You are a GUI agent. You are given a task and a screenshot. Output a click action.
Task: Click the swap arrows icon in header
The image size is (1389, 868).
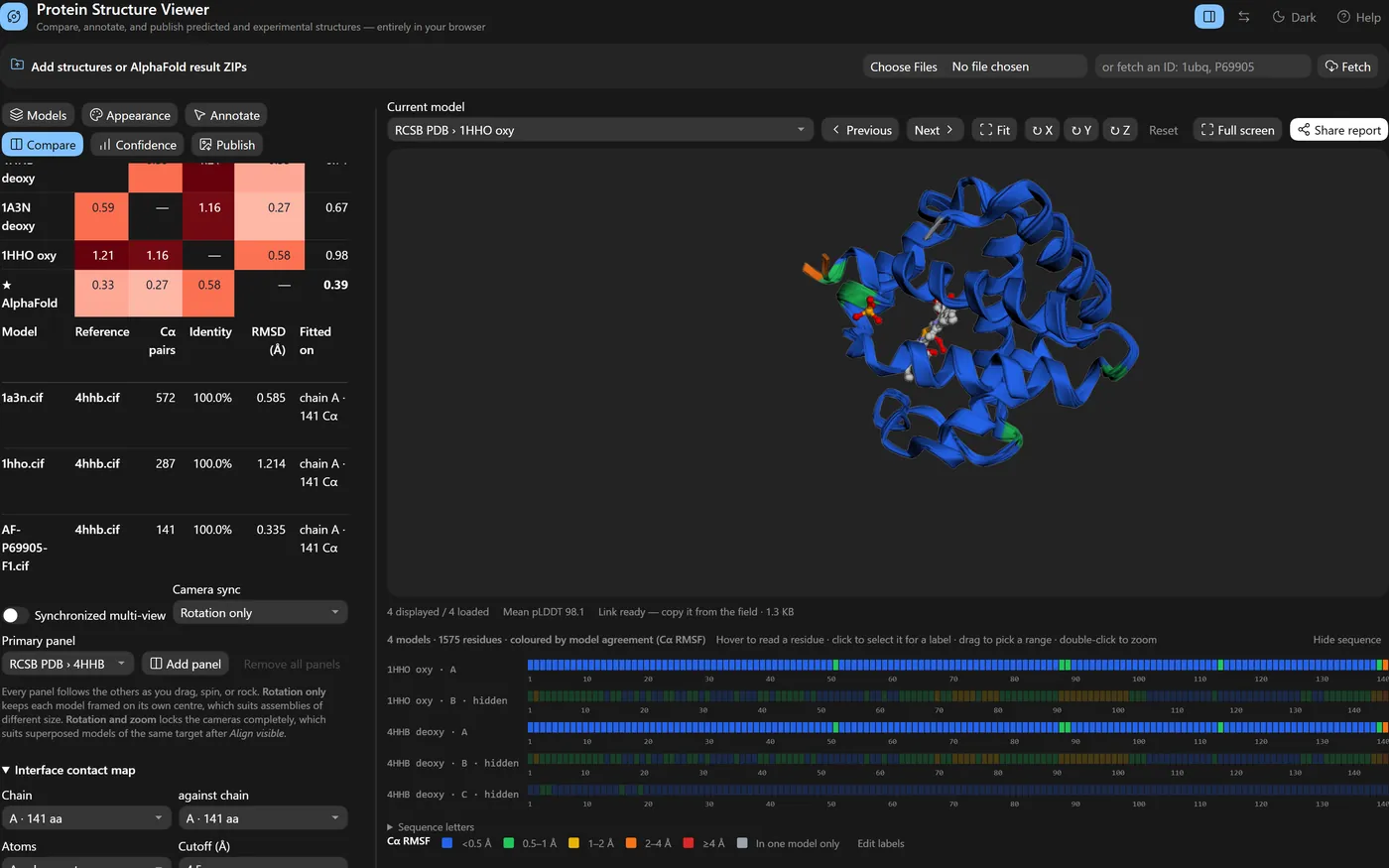tap(1244, 17)
